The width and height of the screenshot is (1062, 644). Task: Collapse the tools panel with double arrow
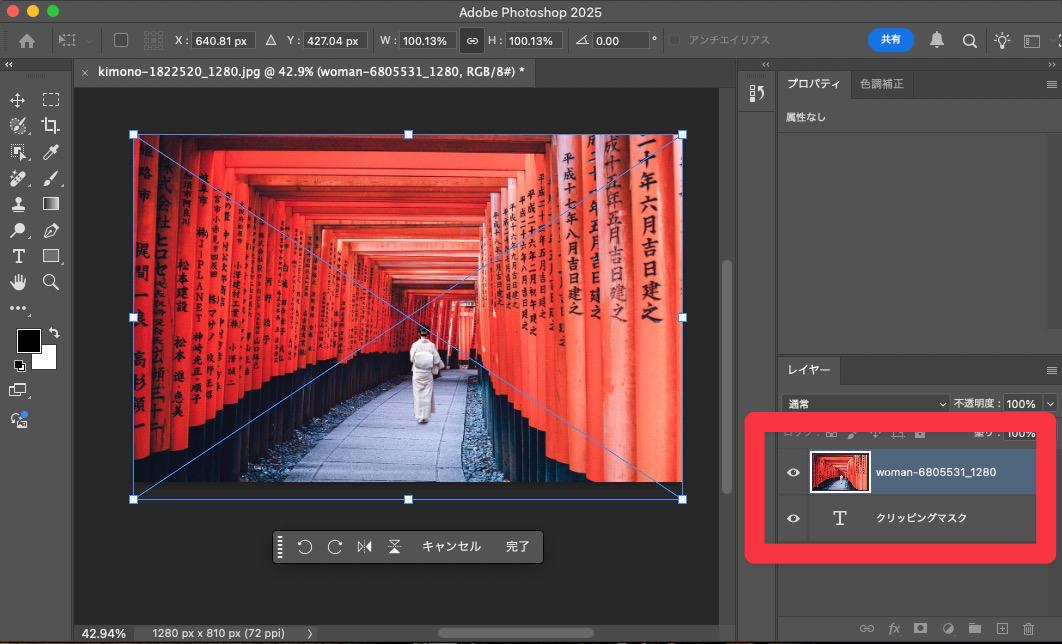click(9, 64)
